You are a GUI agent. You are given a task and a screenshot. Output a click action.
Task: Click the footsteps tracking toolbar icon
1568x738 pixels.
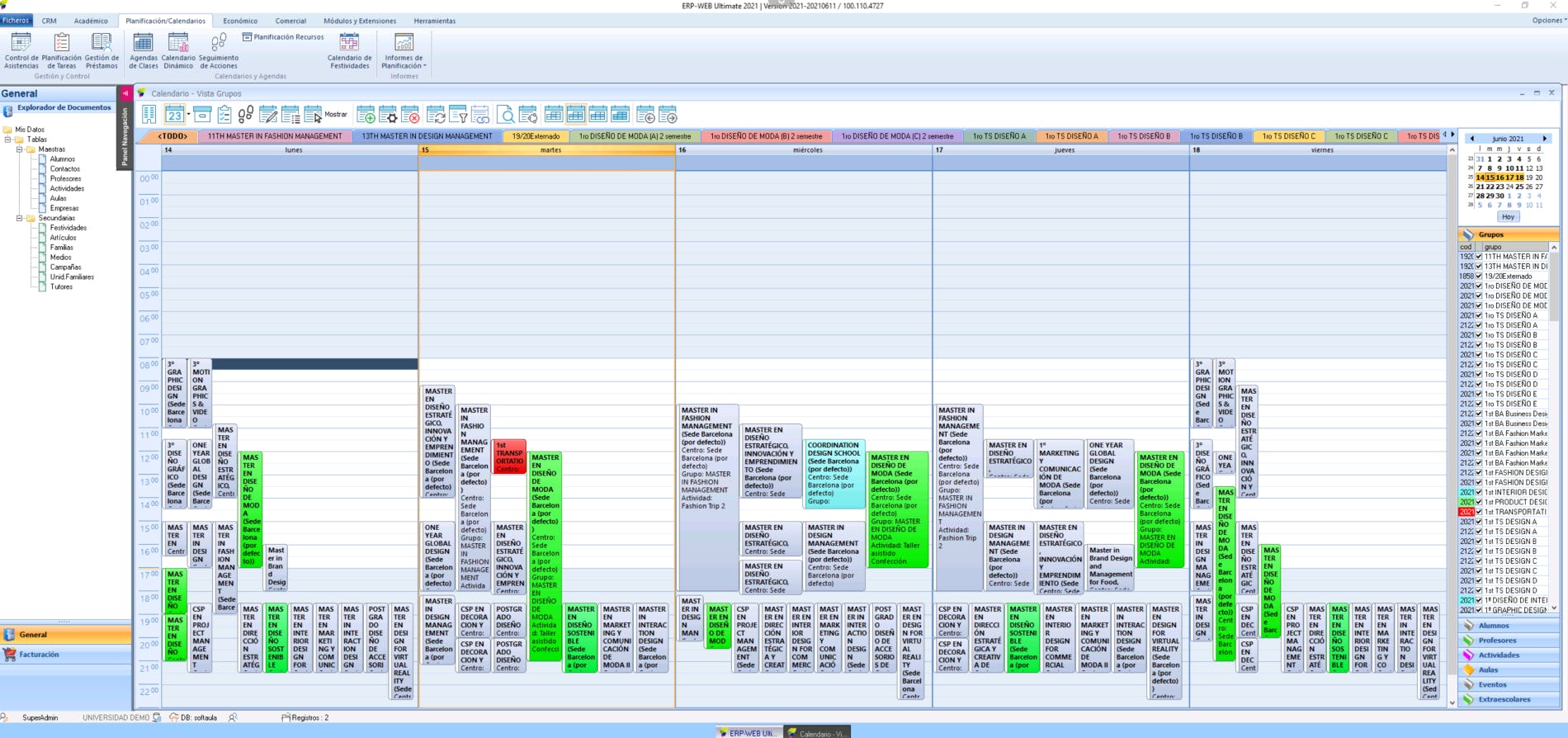point(245,115)
